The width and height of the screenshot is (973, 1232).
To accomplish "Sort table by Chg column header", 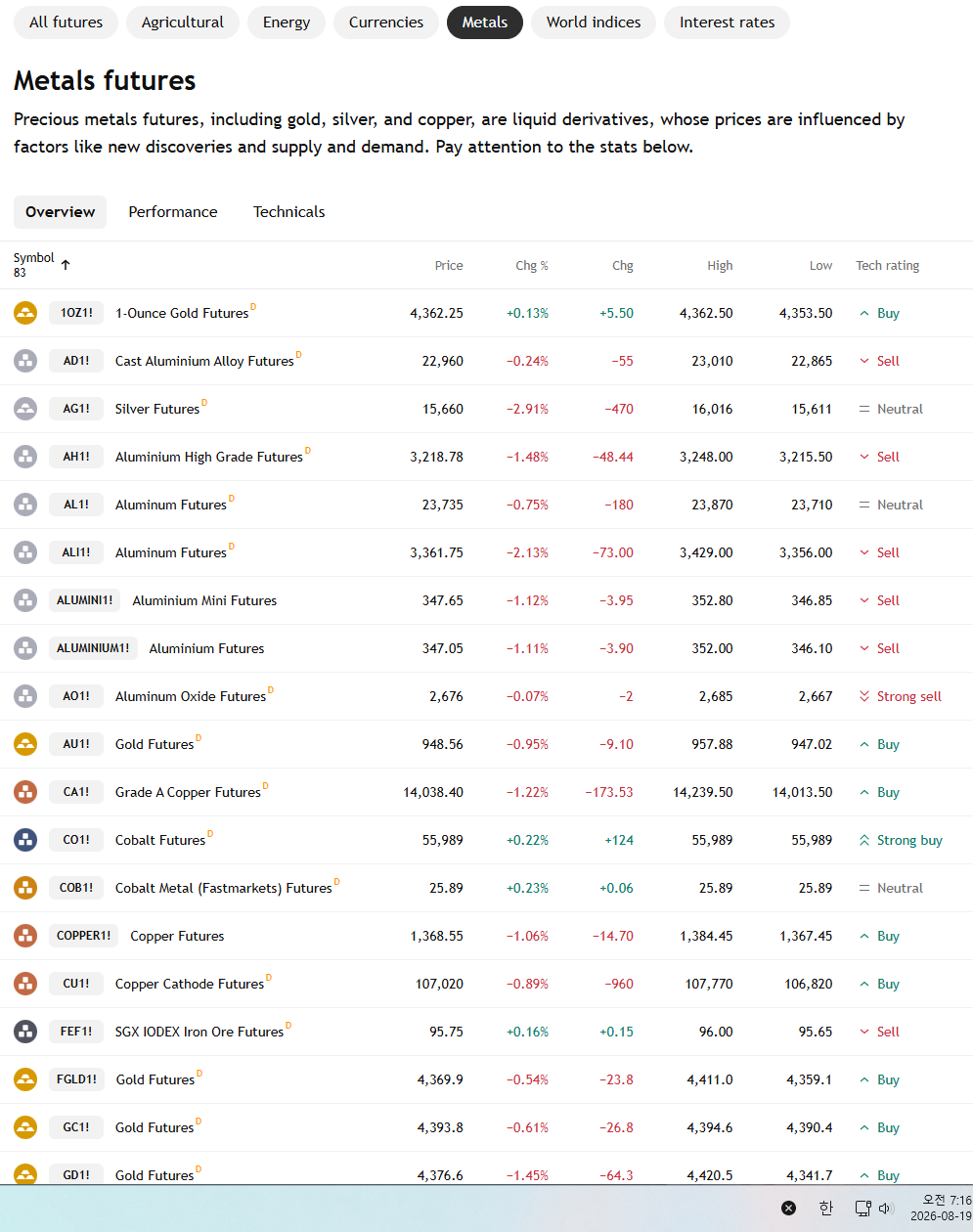I will coord(623,266).
